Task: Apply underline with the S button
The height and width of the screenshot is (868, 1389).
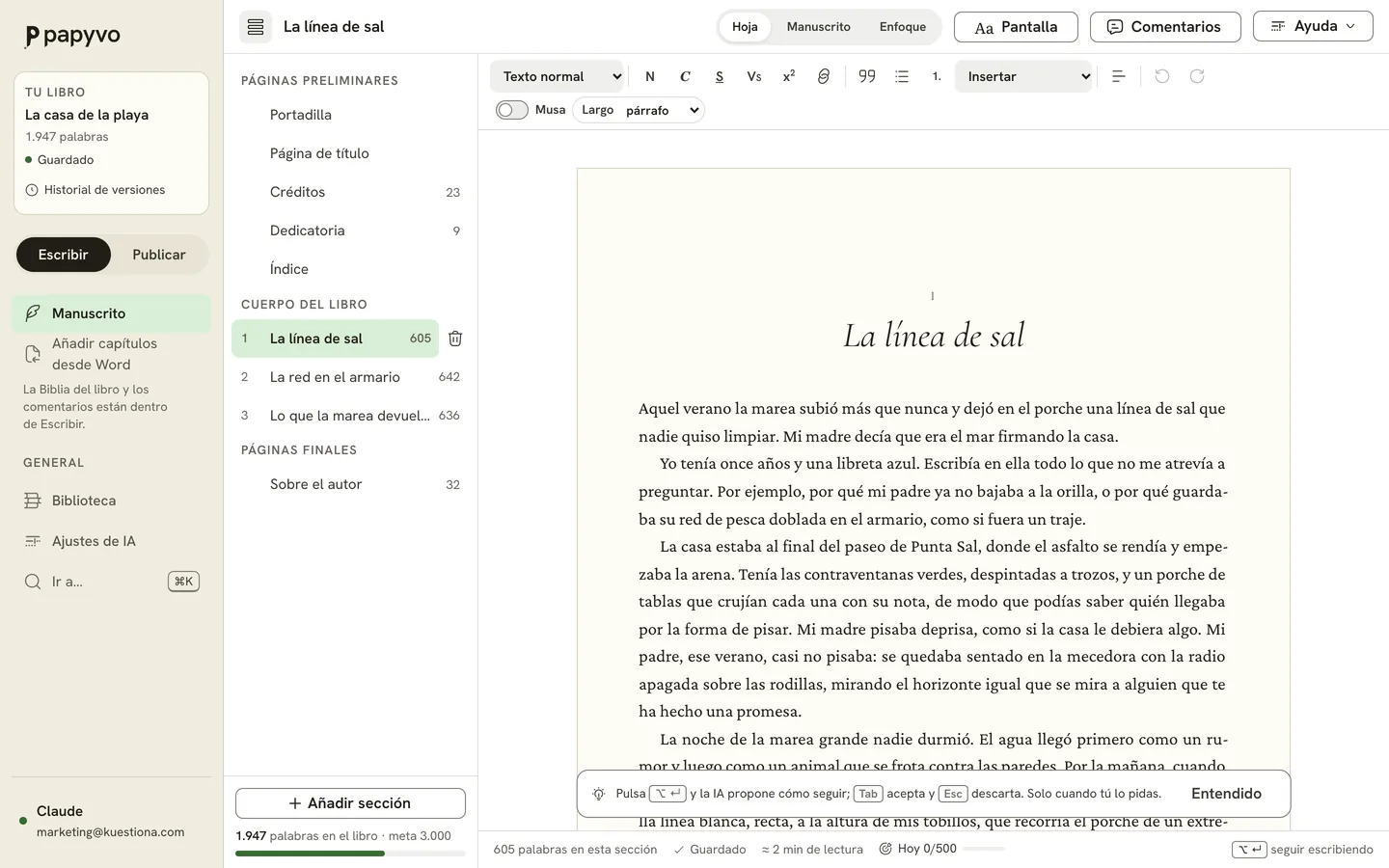Action: tap(720, 76)
